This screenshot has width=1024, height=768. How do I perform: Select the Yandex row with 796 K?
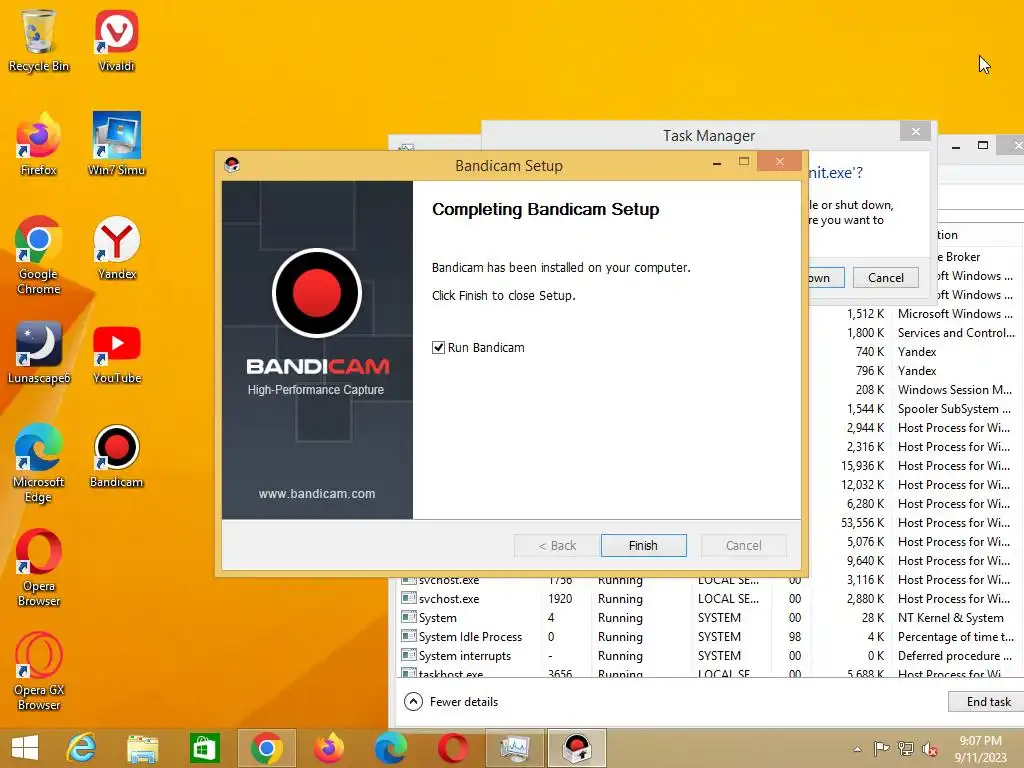click(914, 371)
